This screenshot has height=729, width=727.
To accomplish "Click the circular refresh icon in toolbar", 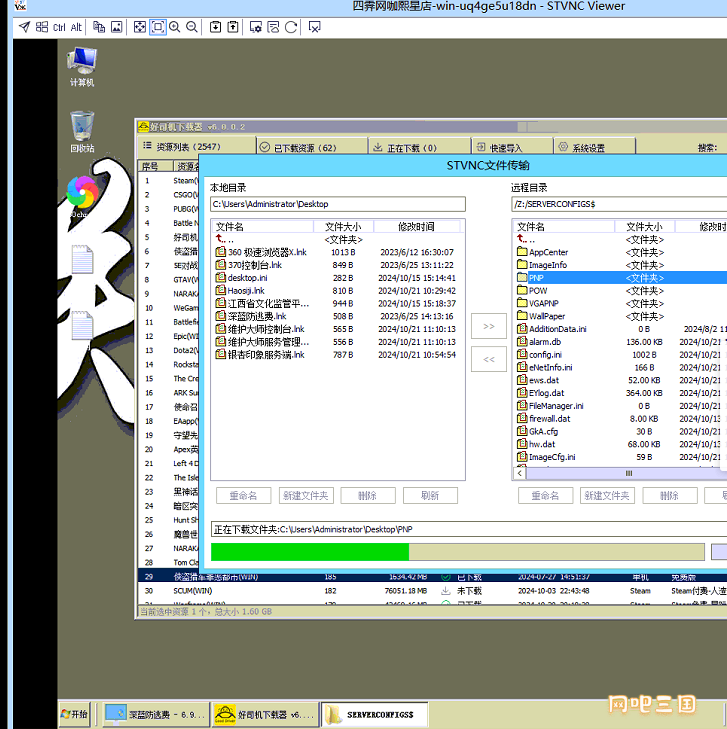I will click(x=291, y=27).
